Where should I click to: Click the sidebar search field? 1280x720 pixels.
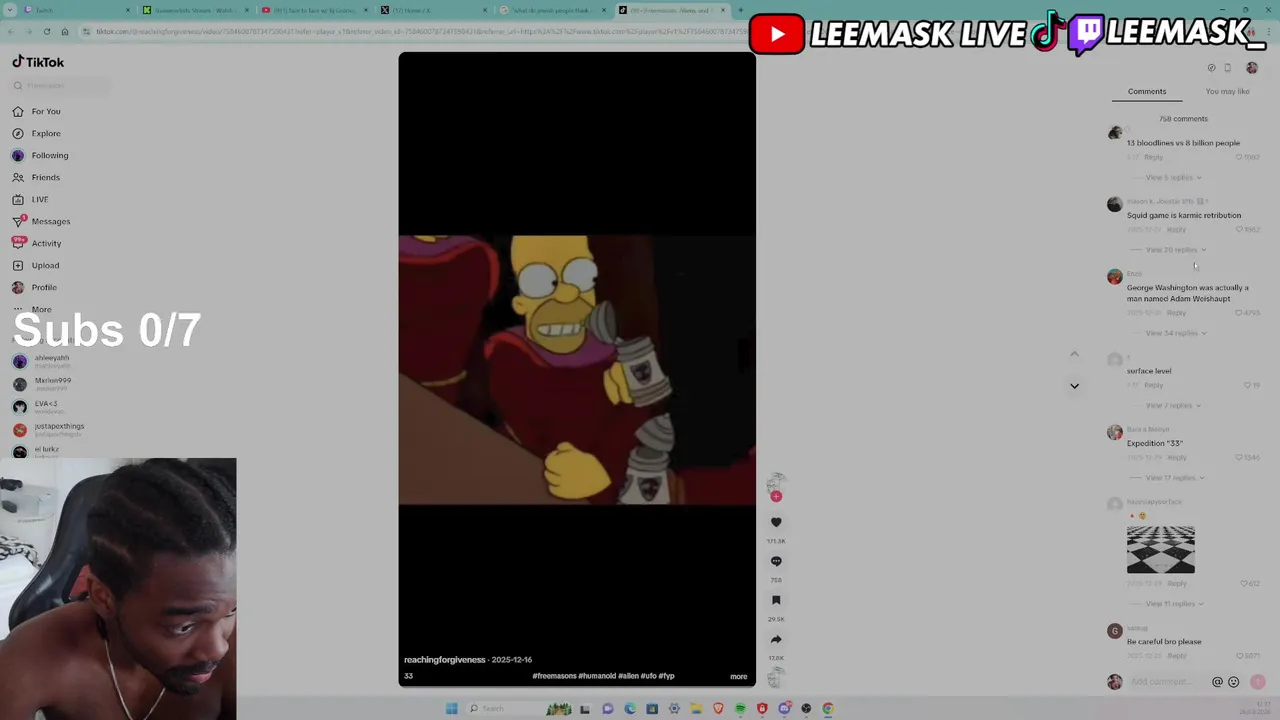click(x=60, y=86)
